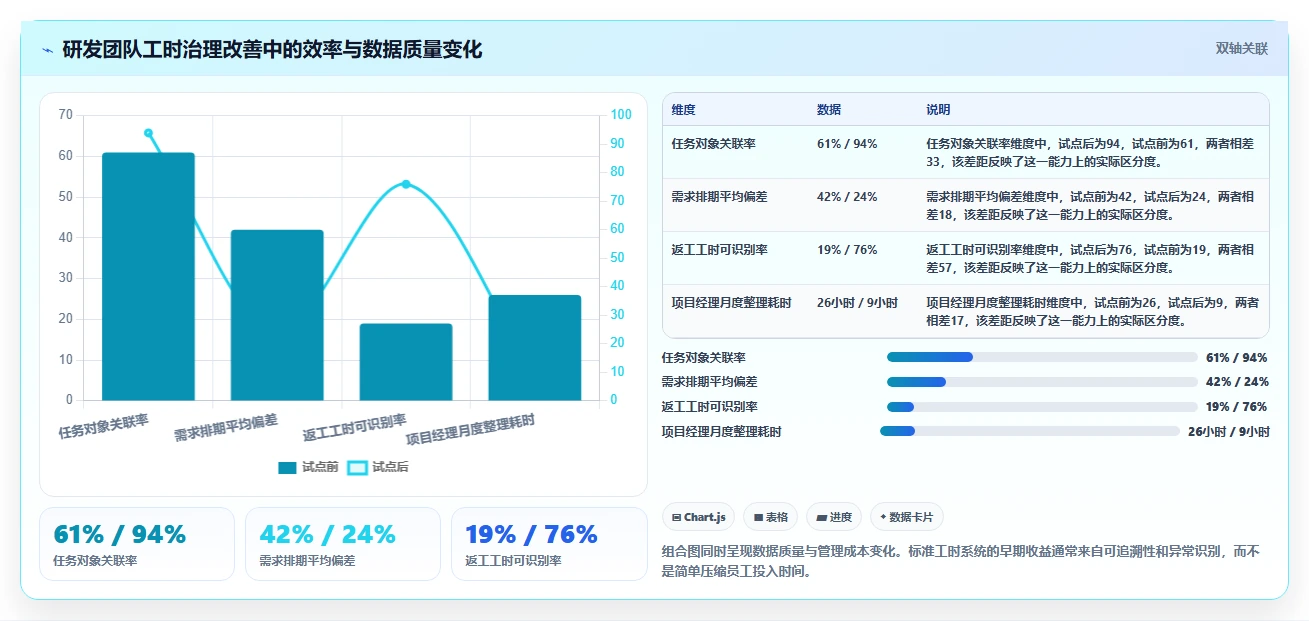The width and height of the screenshot is (1309, 621).
Task: Click the 数据 column header
Action: click(x=829, y=110)
